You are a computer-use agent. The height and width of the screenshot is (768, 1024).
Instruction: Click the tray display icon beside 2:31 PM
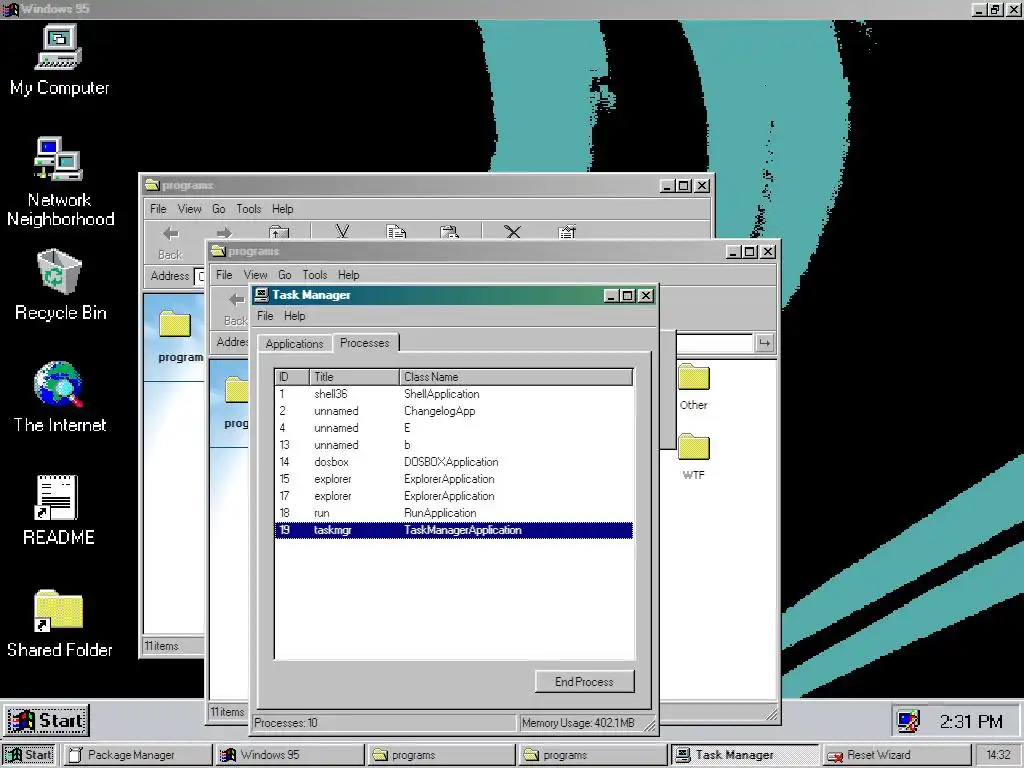pos(908,721)
